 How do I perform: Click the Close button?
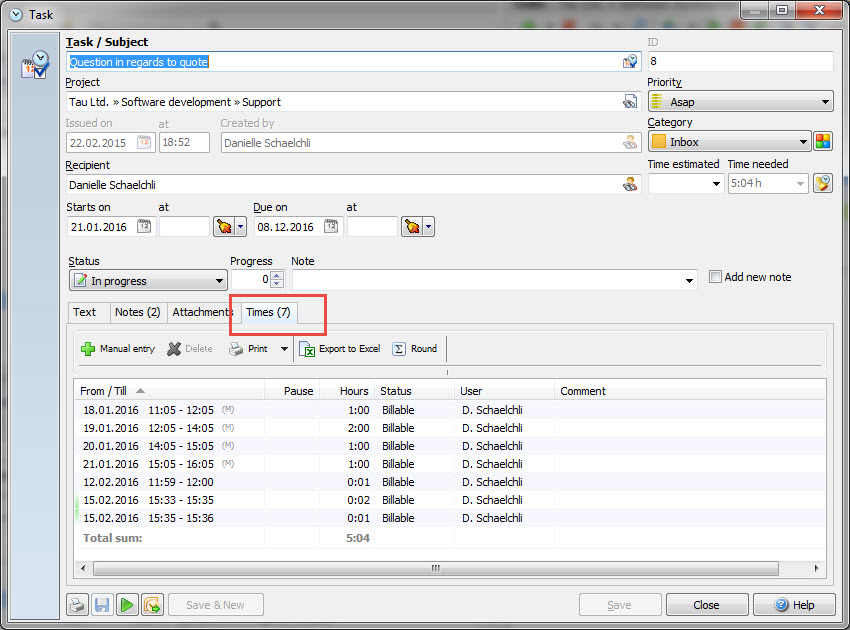click(706, 604)
